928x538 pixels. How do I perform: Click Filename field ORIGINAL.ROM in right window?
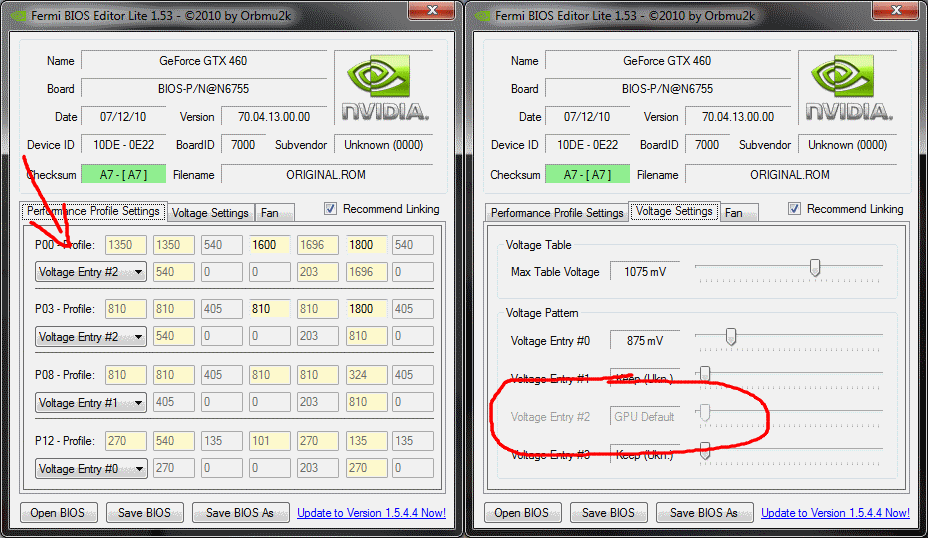[x=791, y=175]
